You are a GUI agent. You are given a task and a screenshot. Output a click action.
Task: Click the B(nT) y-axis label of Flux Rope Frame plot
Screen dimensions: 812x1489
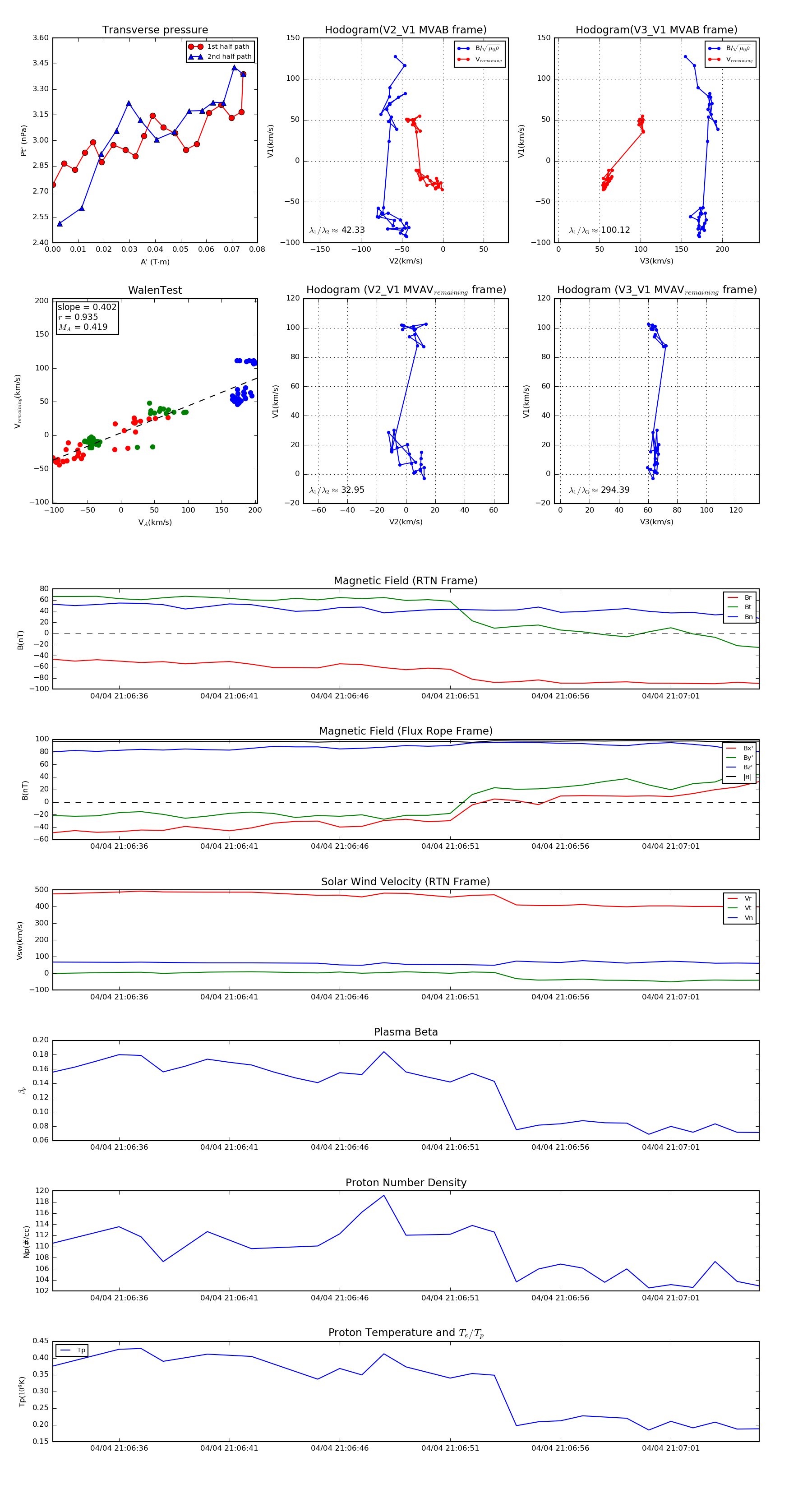click(25, 790)
